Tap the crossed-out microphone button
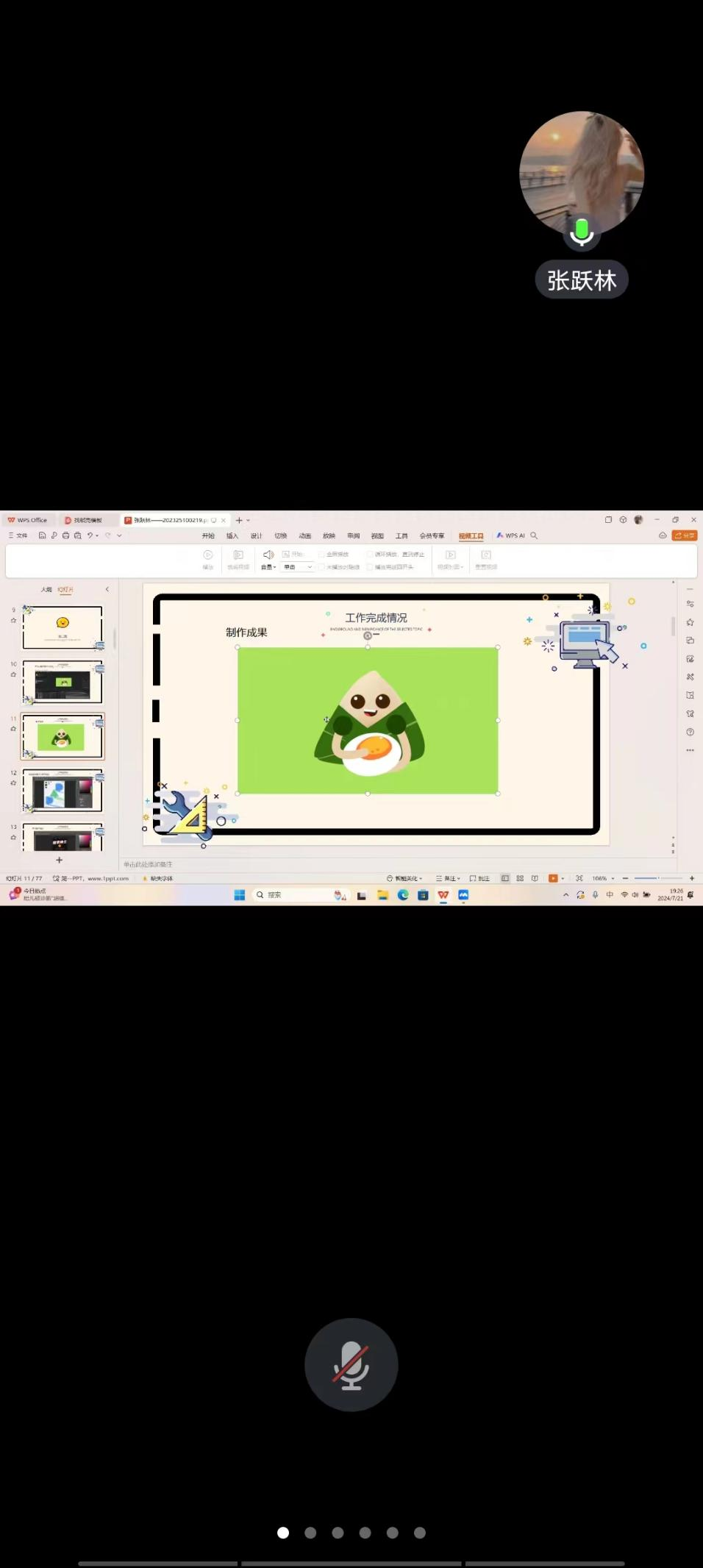The image size is (703, 1568). 351,1364
